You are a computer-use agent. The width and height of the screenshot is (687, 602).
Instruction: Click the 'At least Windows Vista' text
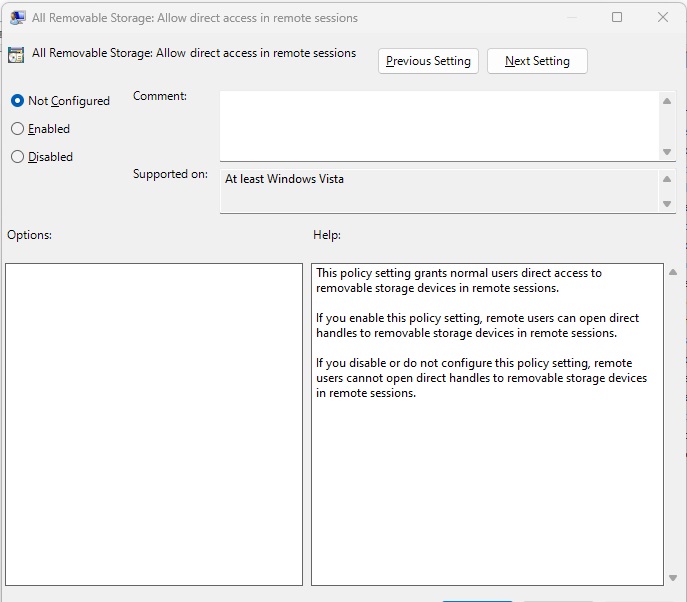click(284, 179)
